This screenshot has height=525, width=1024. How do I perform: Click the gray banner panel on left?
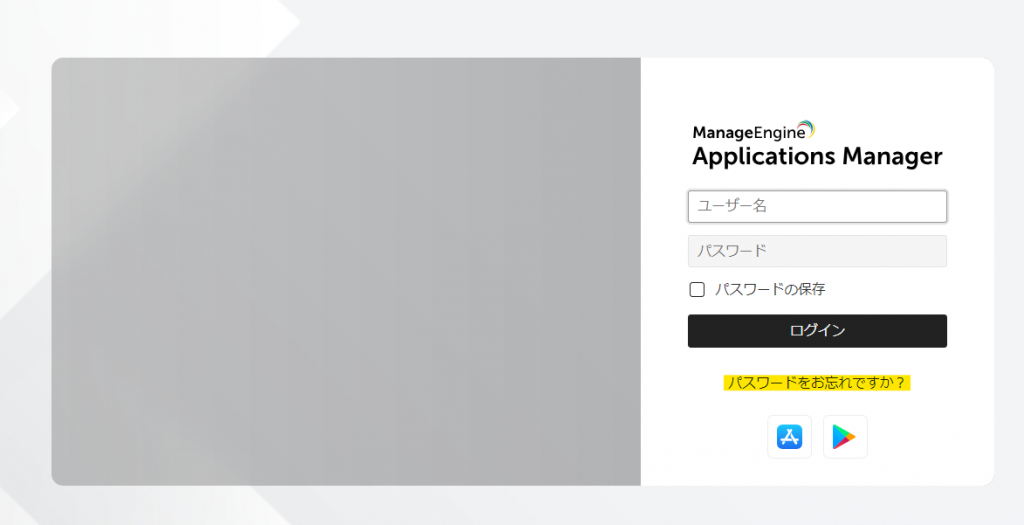(x=346, y=272)
